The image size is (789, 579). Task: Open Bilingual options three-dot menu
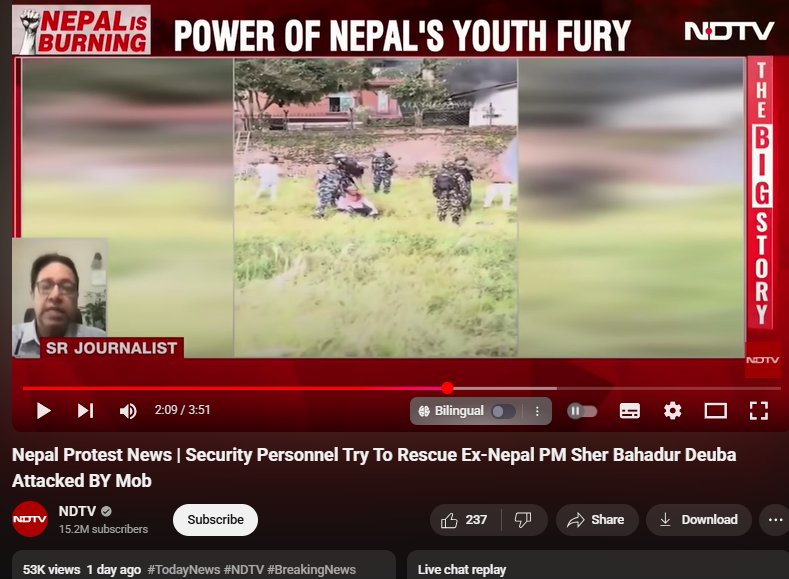pyautogui.click(x=537, y=411)
